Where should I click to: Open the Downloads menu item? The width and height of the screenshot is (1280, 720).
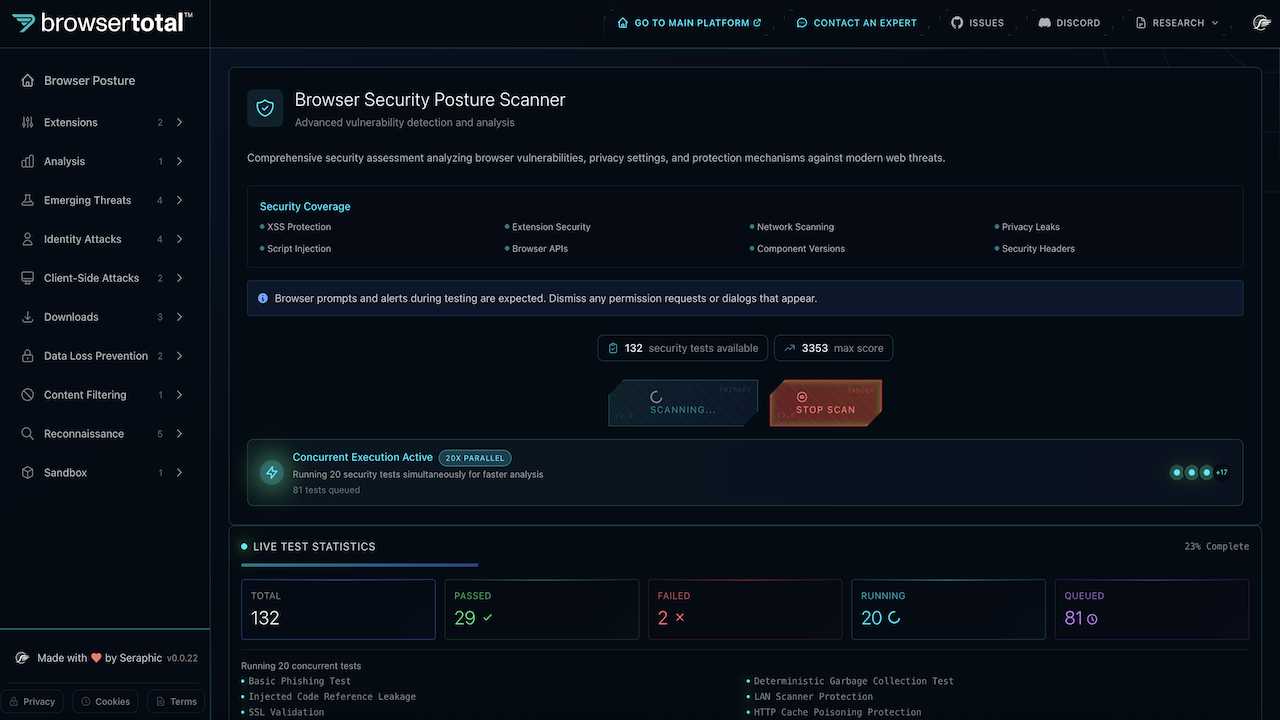click(104, 317)
